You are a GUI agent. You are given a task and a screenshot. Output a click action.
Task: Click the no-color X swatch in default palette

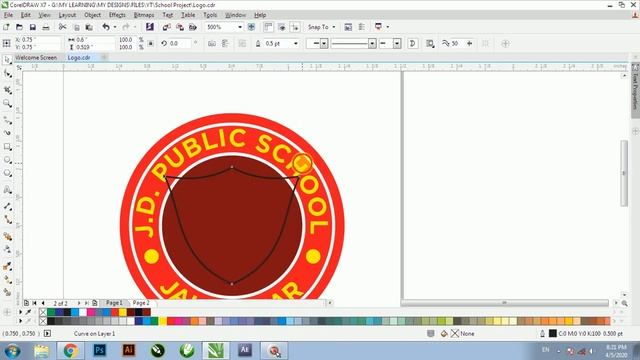tap(43, 321)
